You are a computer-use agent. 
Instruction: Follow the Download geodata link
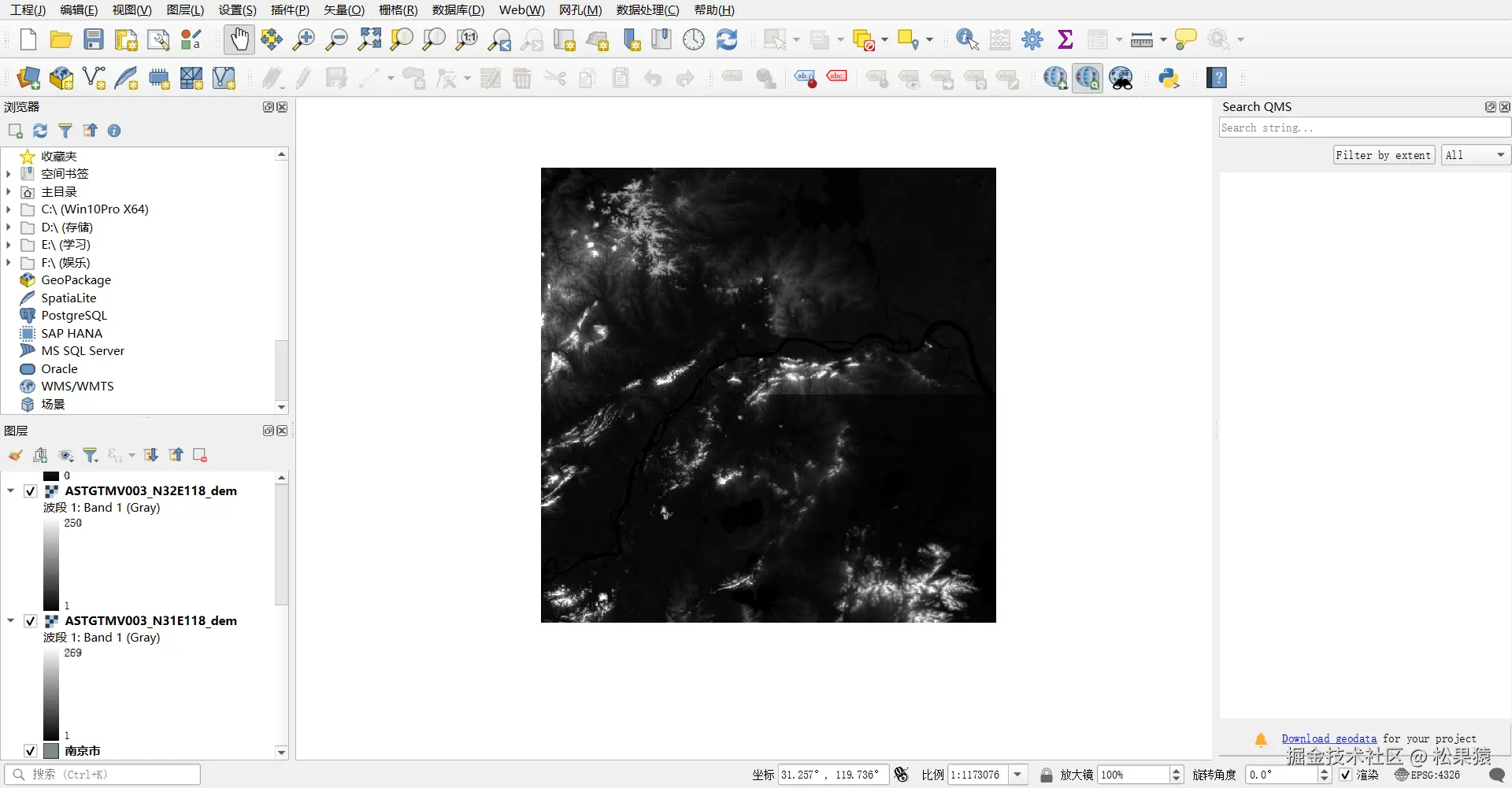tap(1329, 738)
